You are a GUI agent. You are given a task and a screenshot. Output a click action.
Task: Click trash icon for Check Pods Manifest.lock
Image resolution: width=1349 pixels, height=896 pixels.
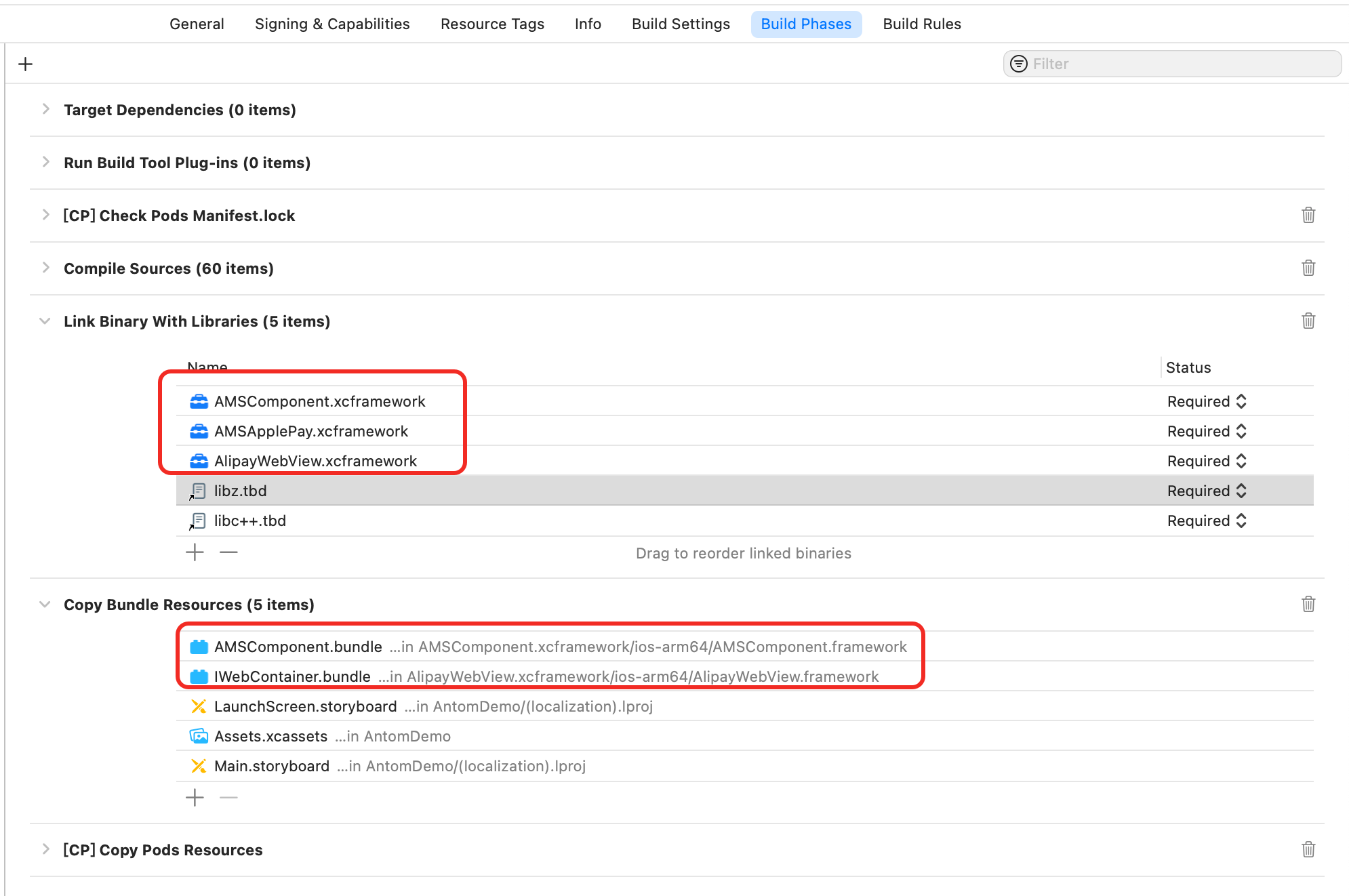point(1308,215)
